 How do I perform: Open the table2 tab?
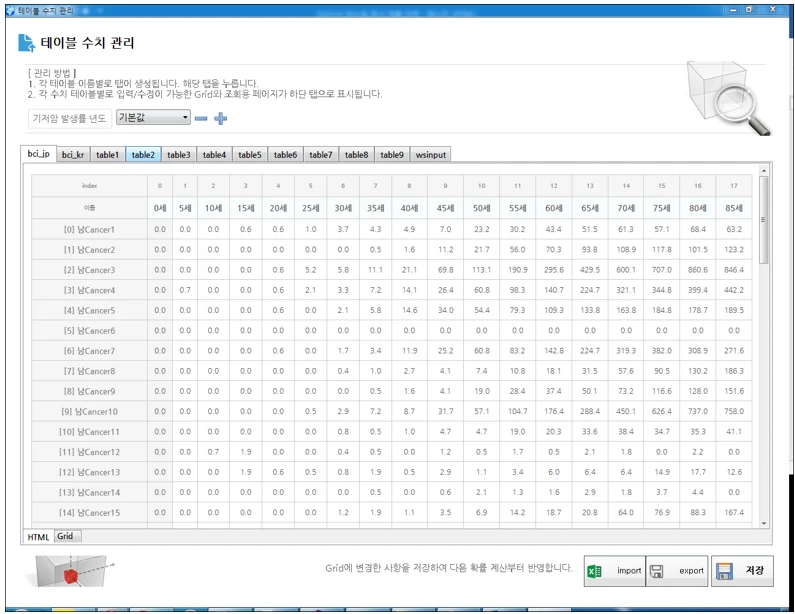point(143,155)
